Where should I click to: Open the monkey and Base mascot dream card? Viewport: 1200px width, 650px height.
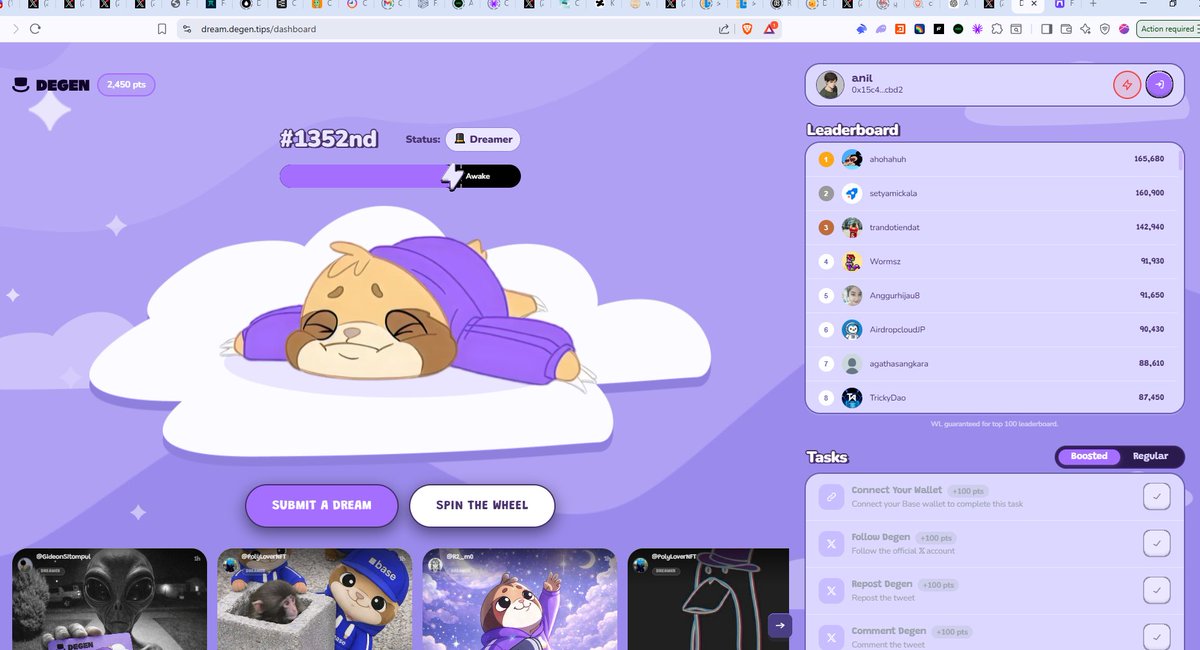(314, 599)
